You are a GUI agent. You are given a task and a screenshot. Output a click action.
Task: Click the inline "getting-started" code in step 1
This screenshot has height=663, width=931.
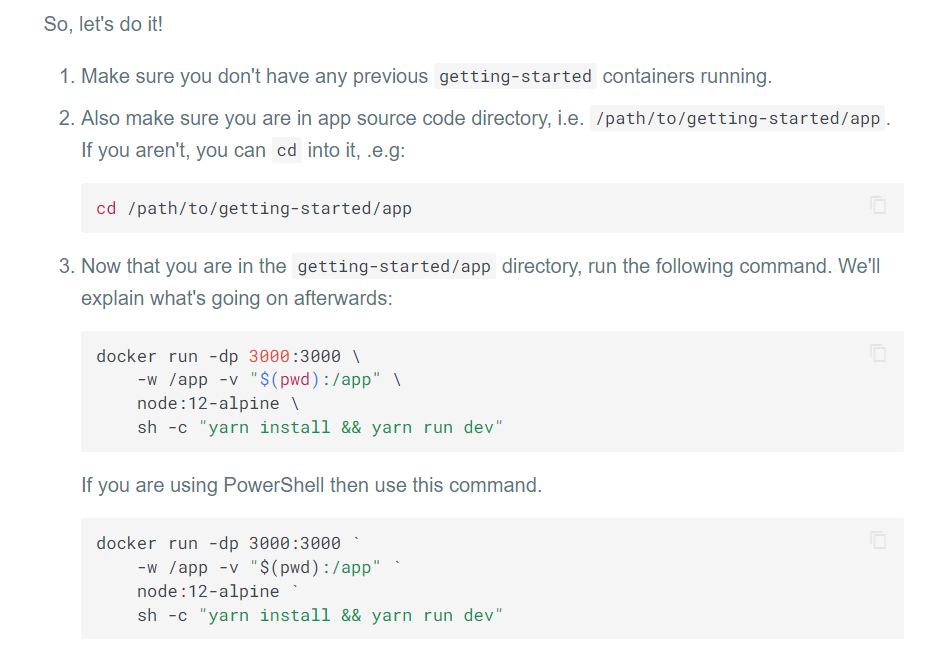pyautogui.click(x=516, y=76)
